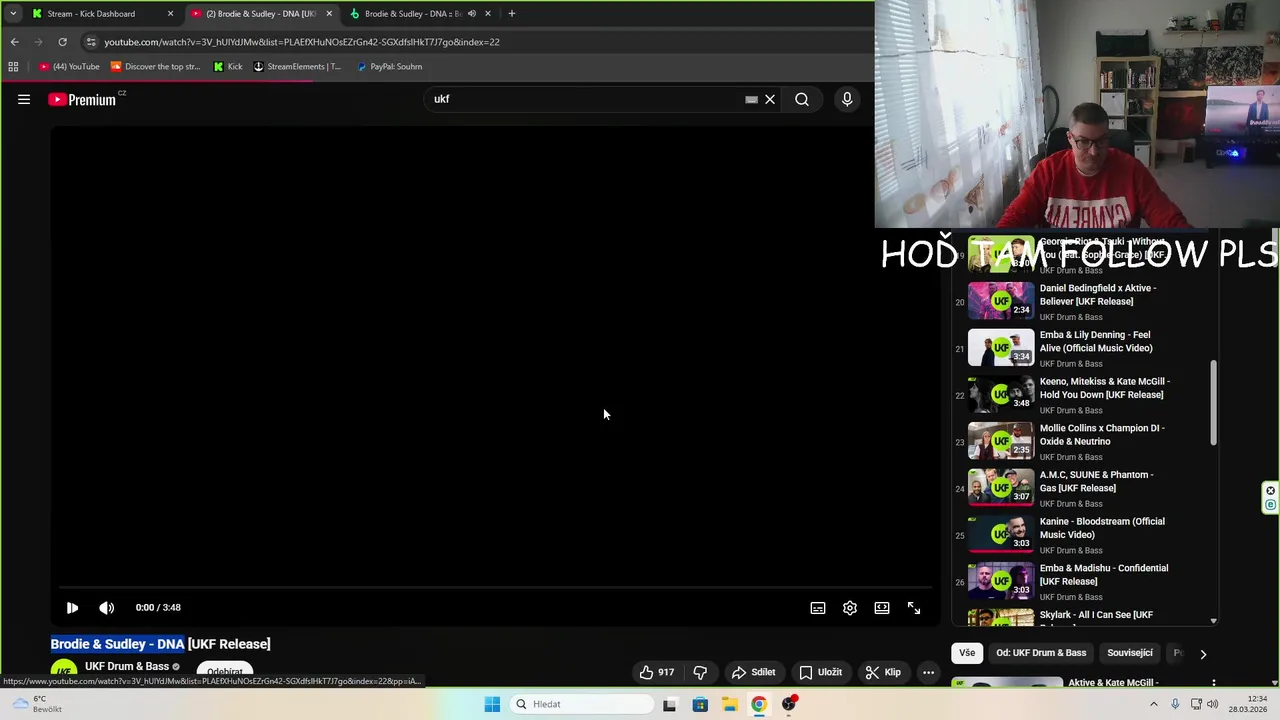1280x720 pixels.
Task: Open Chrome from the taskbar
Action: pos(759,704)
